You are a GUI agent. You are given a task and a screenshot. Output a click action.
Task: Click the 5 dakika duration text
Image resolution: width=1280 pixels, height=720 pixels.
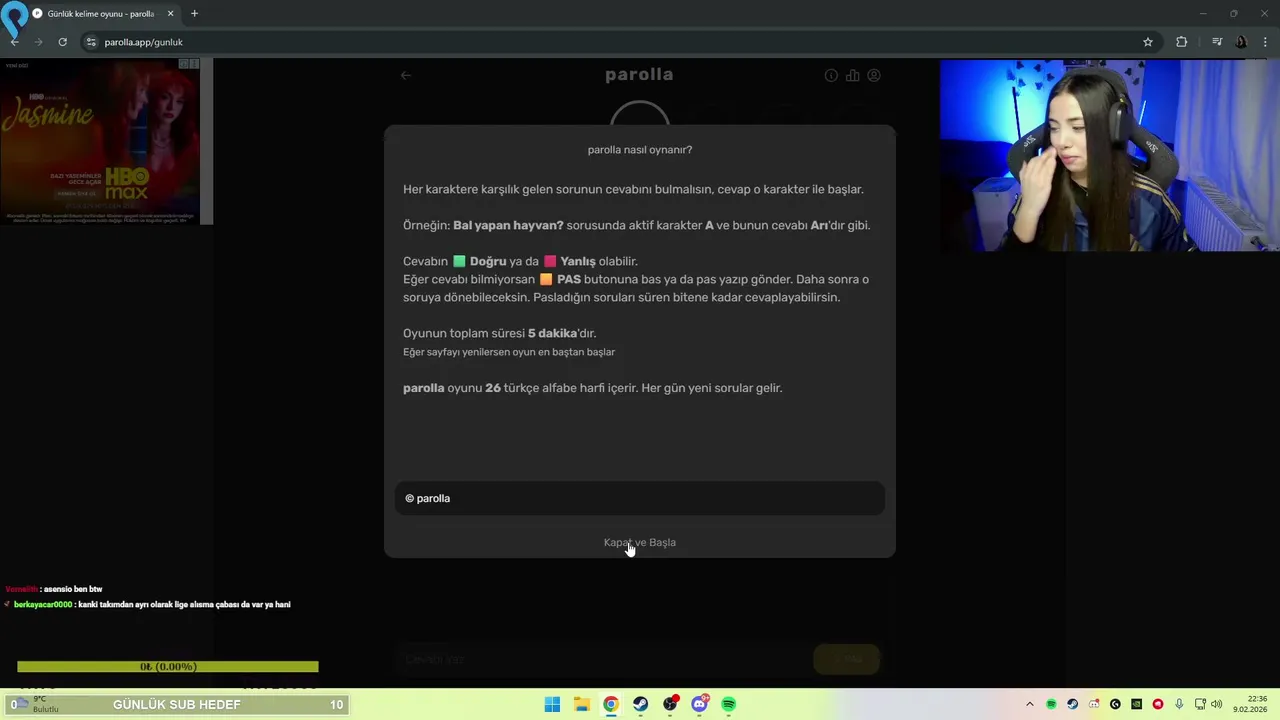[x=552, y=333]
